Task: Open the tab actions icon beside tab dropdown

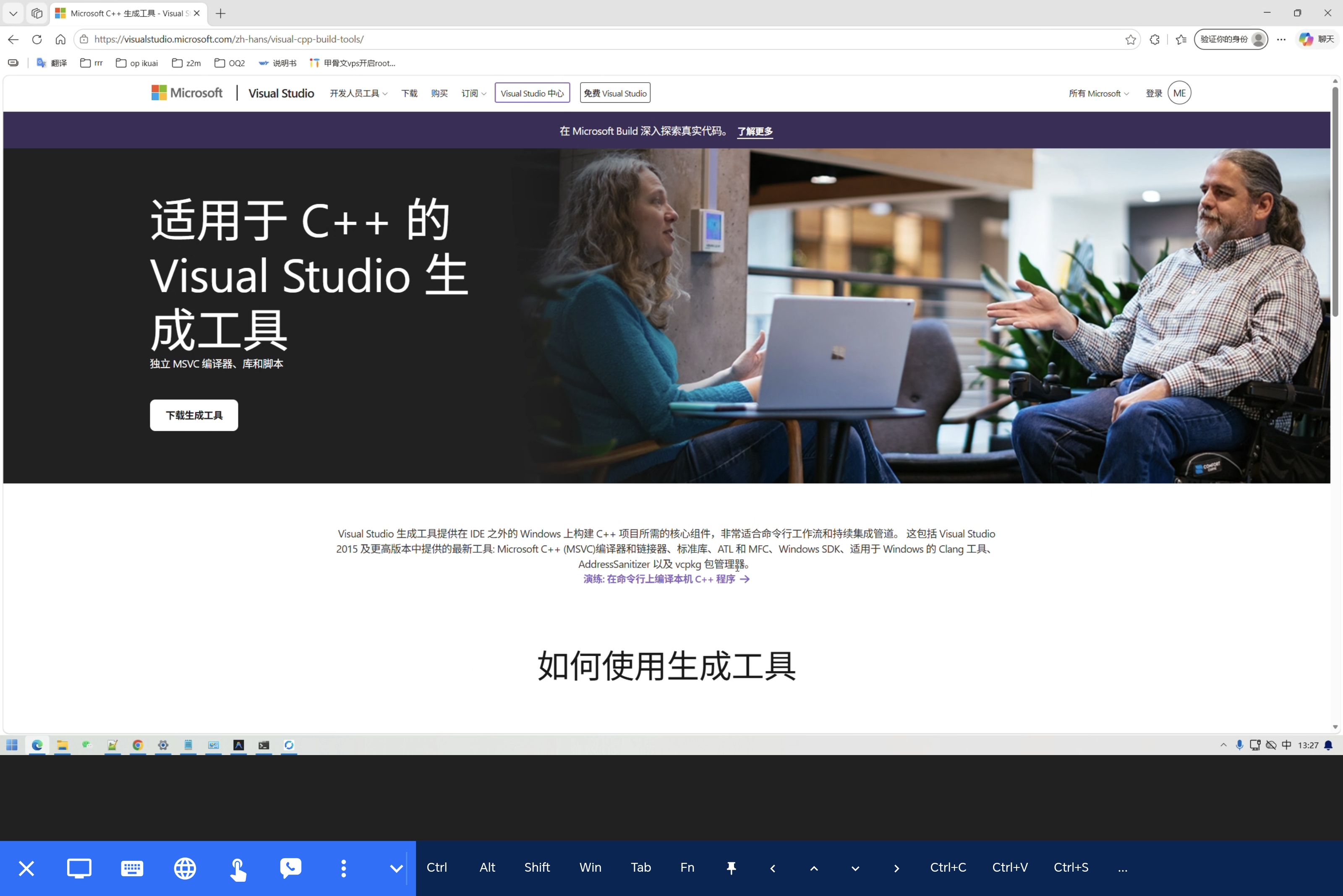Action: pyautogui.click(x=37, y=13)
